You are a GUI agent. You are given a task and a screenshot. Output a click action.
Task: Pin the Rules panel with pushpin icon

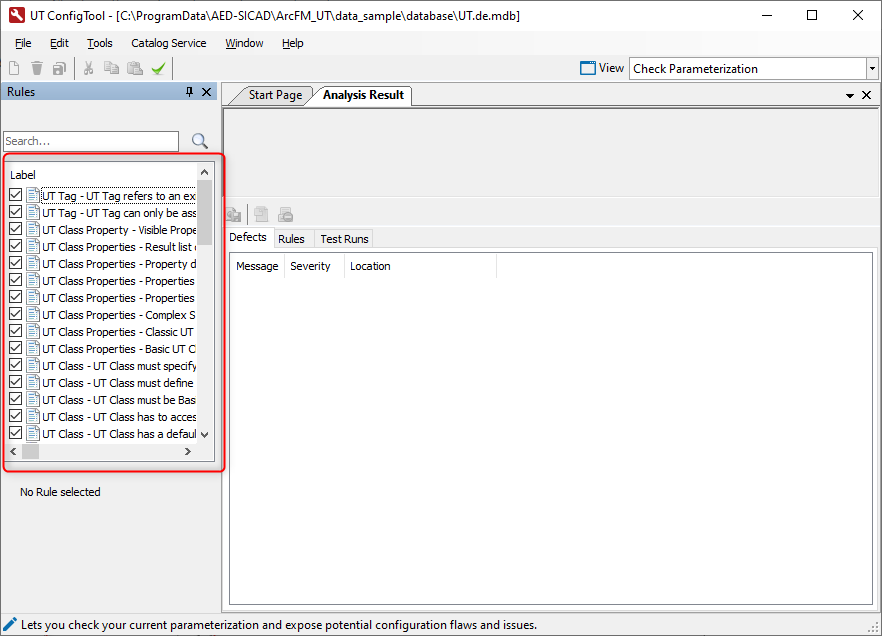(190, 92)
